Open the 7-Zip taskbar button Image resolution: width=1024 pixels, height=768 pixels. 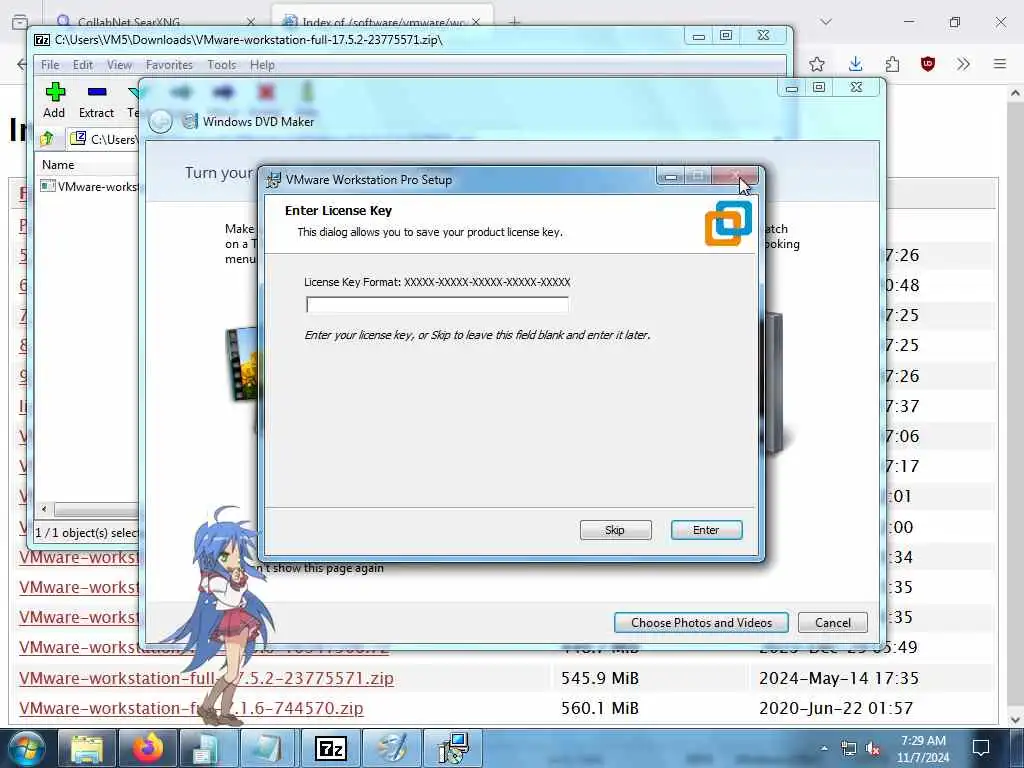coord(330,749)
